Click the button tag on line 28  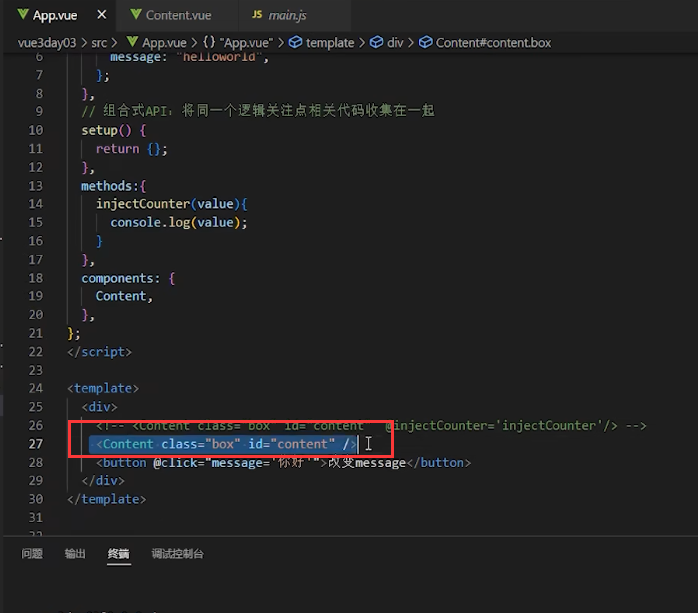(x=283, y=463)
